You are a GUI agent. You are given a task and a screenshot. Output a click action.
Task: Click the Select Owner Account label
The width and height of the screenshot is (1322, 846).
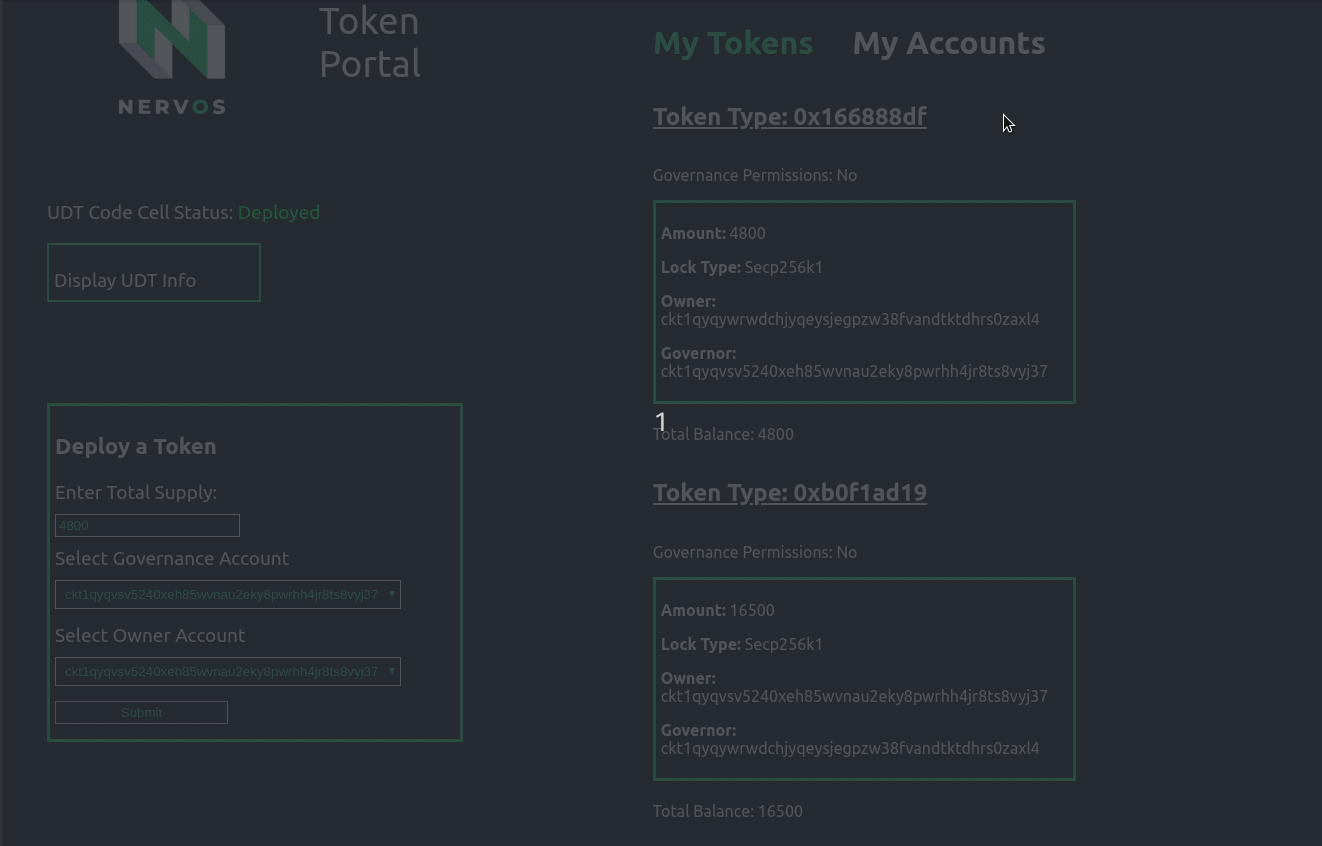(x=150, y=635)
